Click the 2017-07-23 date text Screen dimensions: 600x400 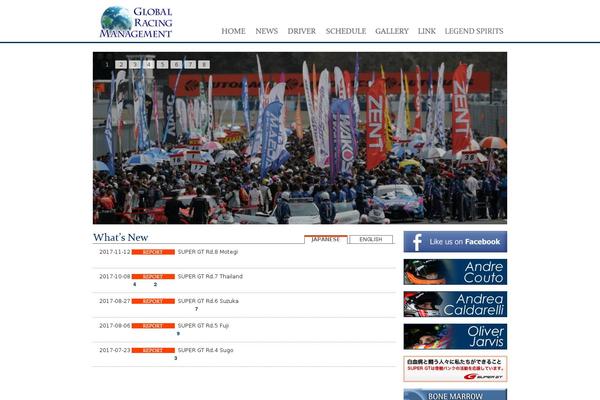[115, 350]
